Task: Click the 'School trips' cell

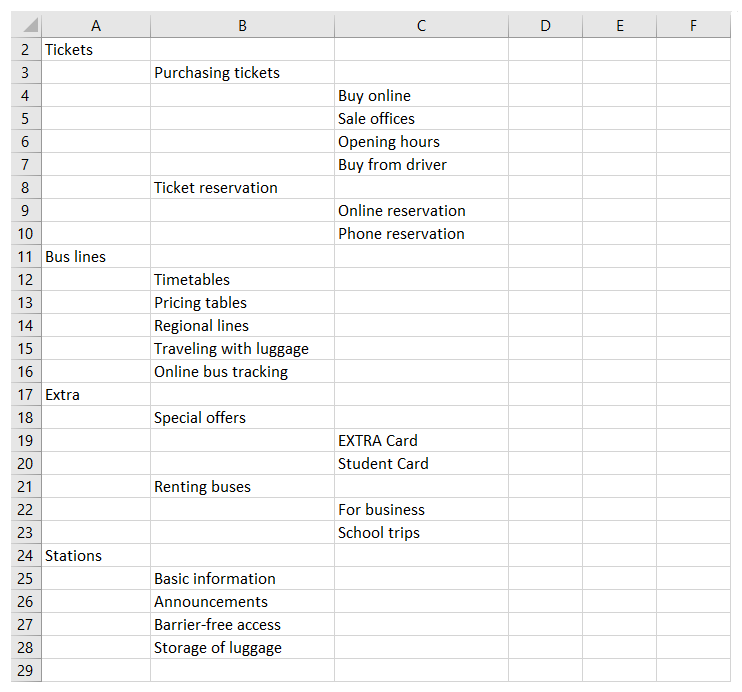Action: click(x=421, y=532)
